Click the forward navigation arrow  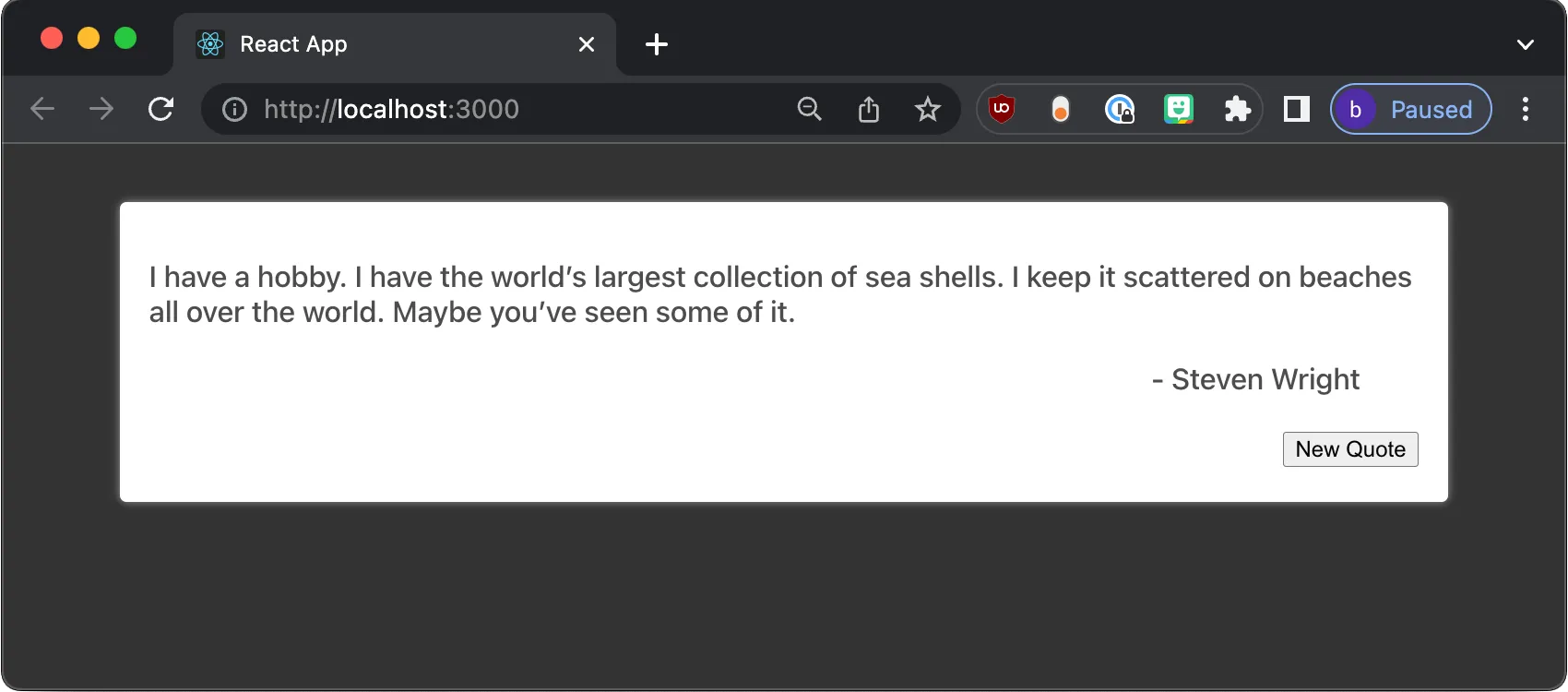pyautogui.click(x=101, y=109)
